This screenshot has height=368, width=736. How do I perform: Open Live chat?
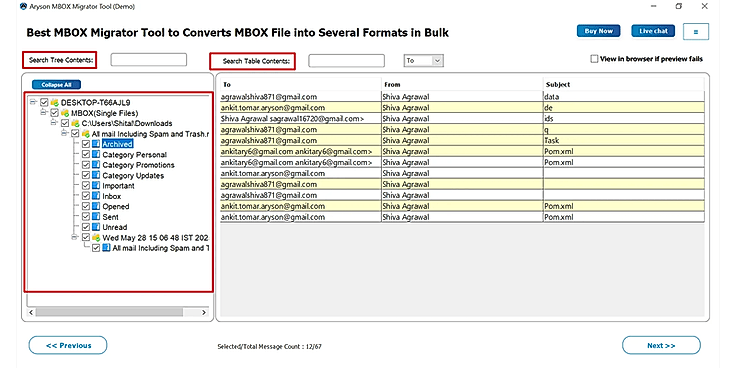653,31
